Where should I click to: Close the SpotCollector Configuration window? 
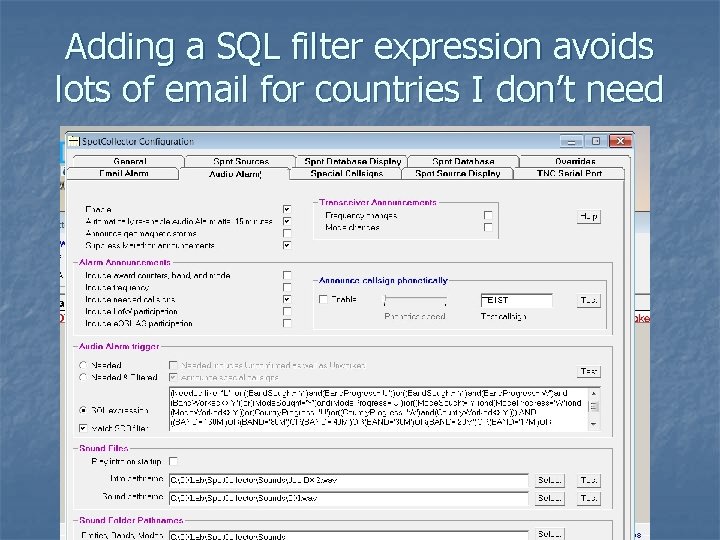620,141
